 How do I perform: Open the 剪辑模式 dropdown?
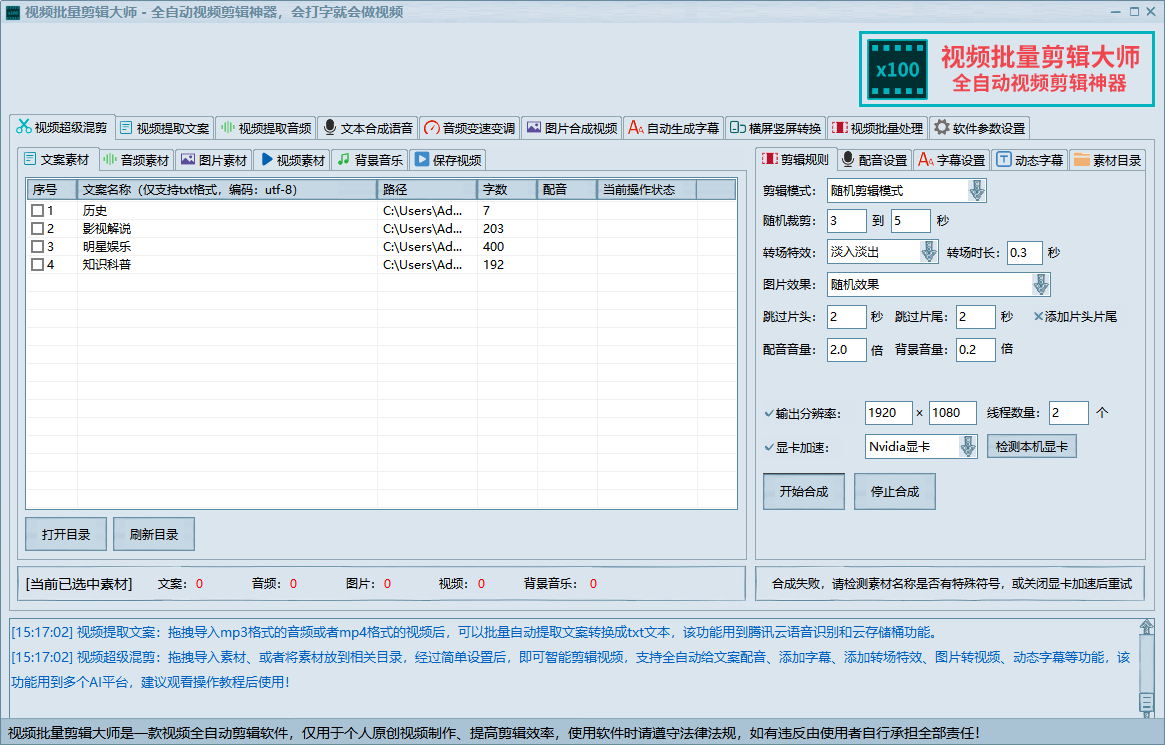pyautogui.click(x=976, y=191)
